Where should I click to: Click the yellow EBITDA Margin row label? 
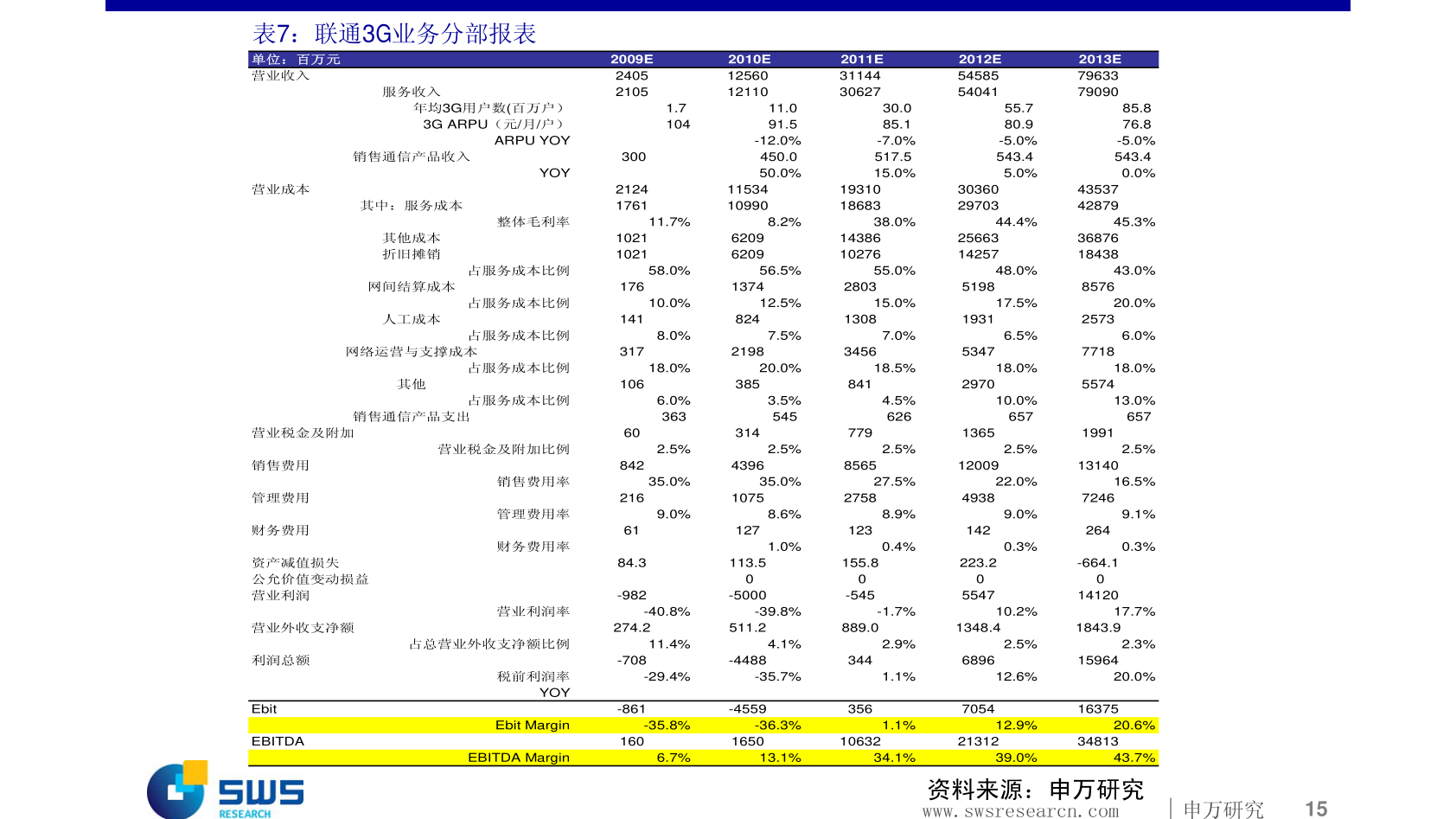519,758
